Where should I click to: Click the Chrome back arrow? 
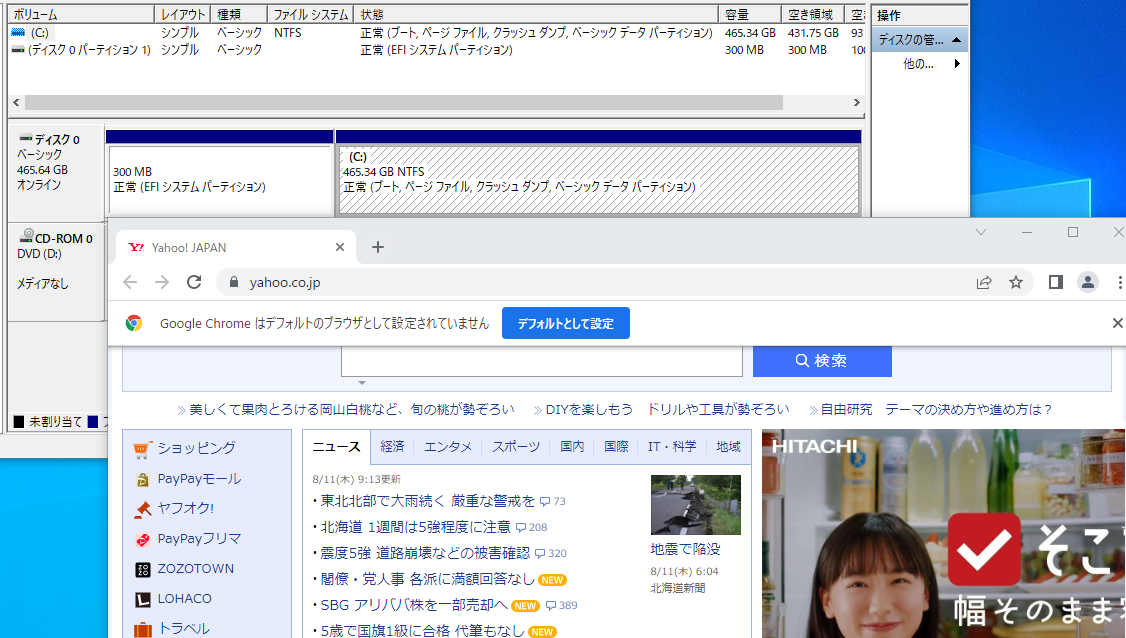click(130, 282)
